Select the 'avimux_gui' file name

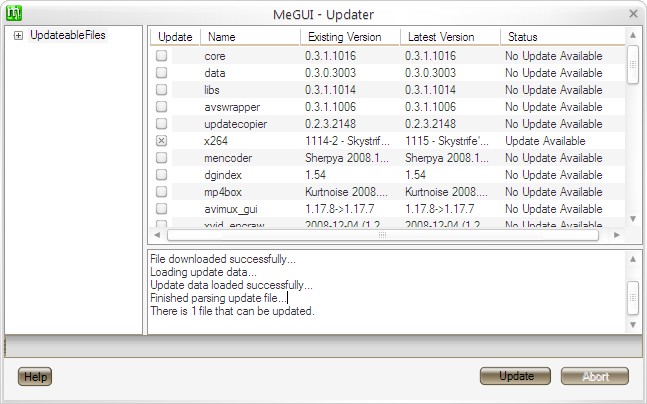(231, 209)
